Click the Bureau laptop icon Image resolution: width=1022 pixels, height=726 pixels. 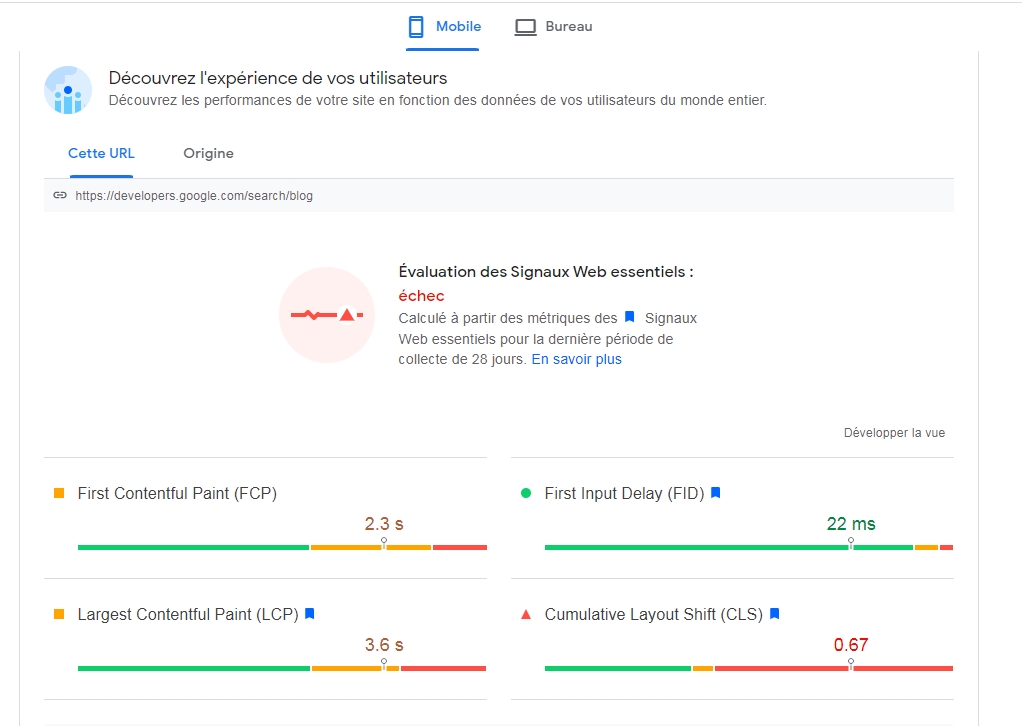(x=525, y=27)
